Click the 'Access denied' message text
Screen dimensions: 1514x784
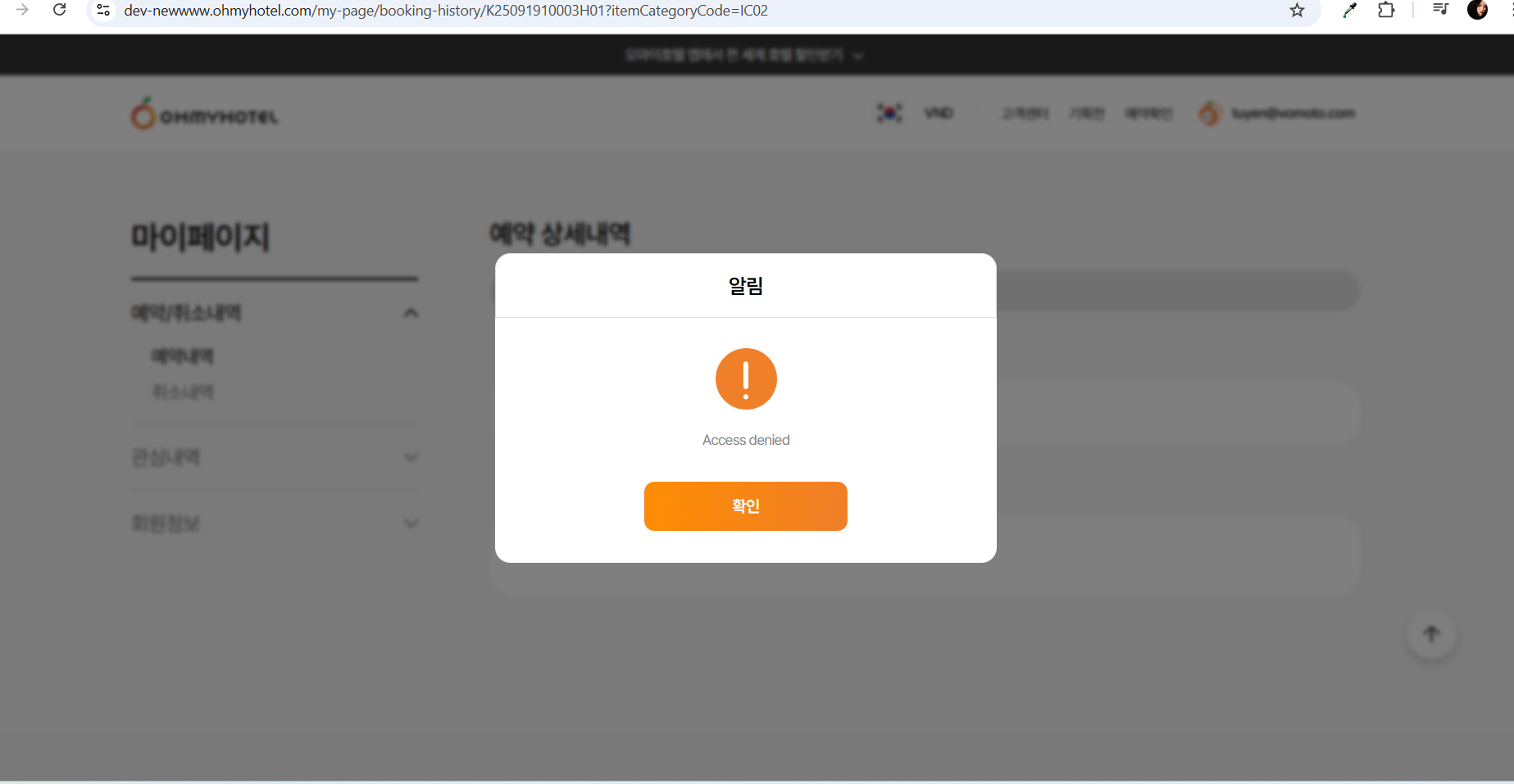[x=746, y=440]
